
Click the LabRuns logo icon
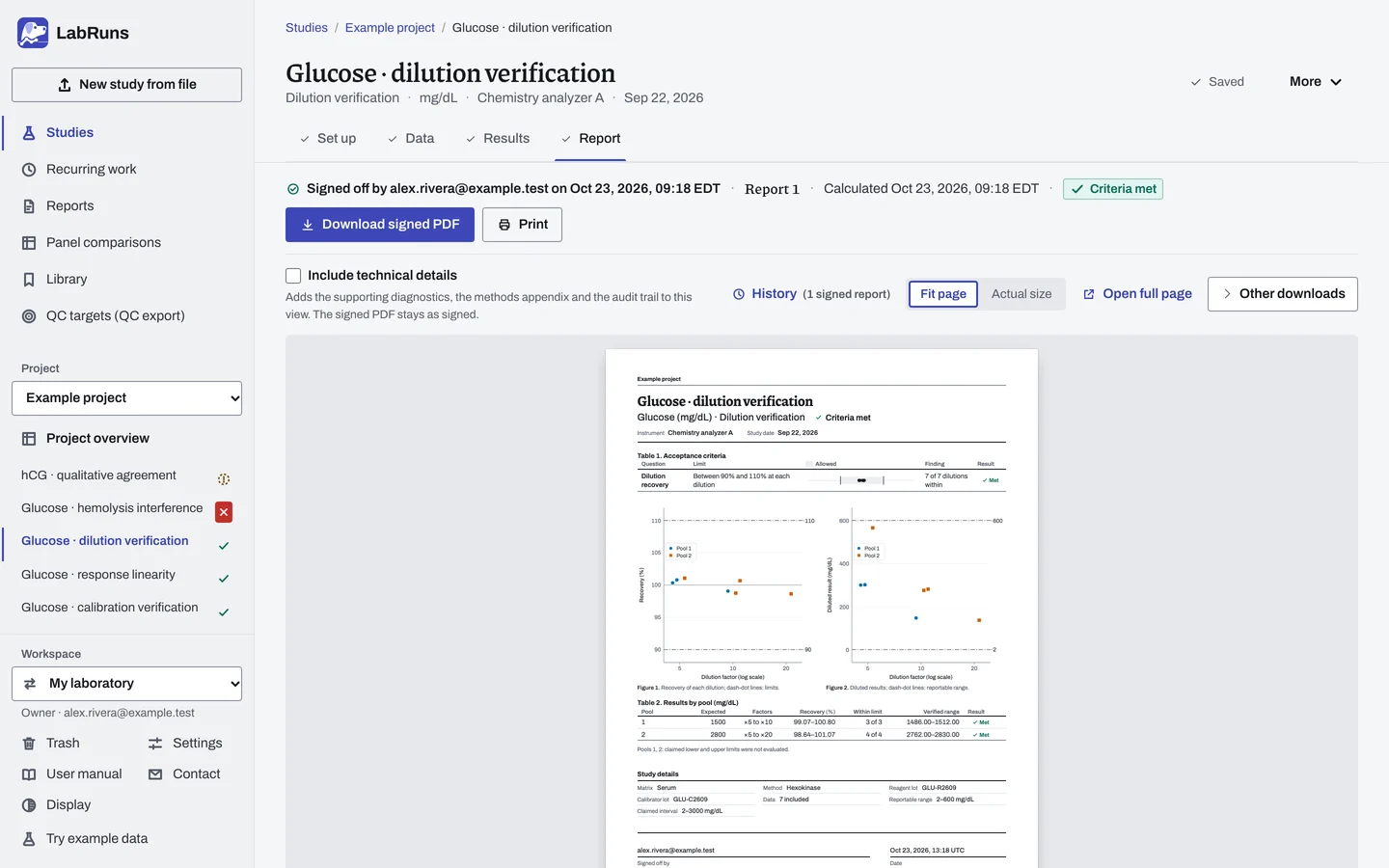[x=33, y=33]
